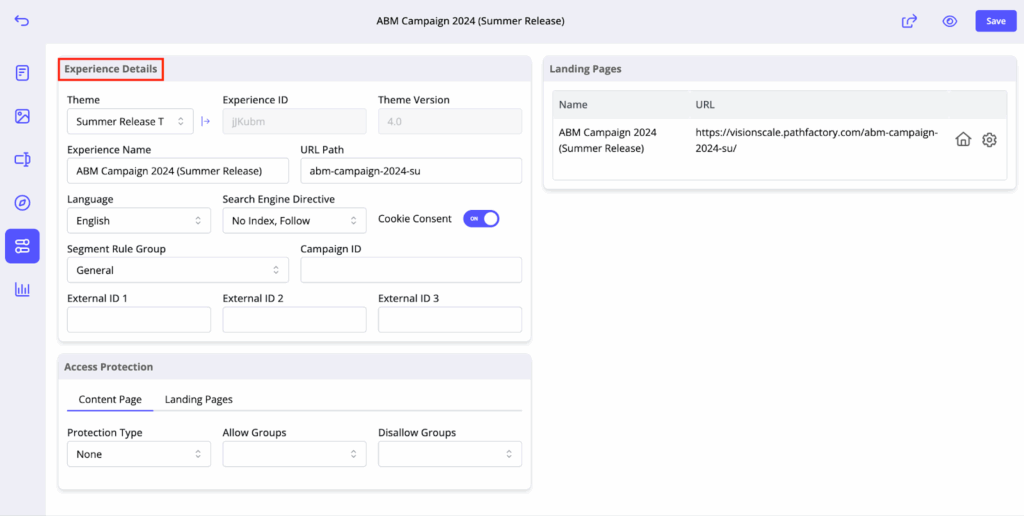Click the Cookie Consent label
Viewport: 1024px width, 516px height.
coord(415,219)
